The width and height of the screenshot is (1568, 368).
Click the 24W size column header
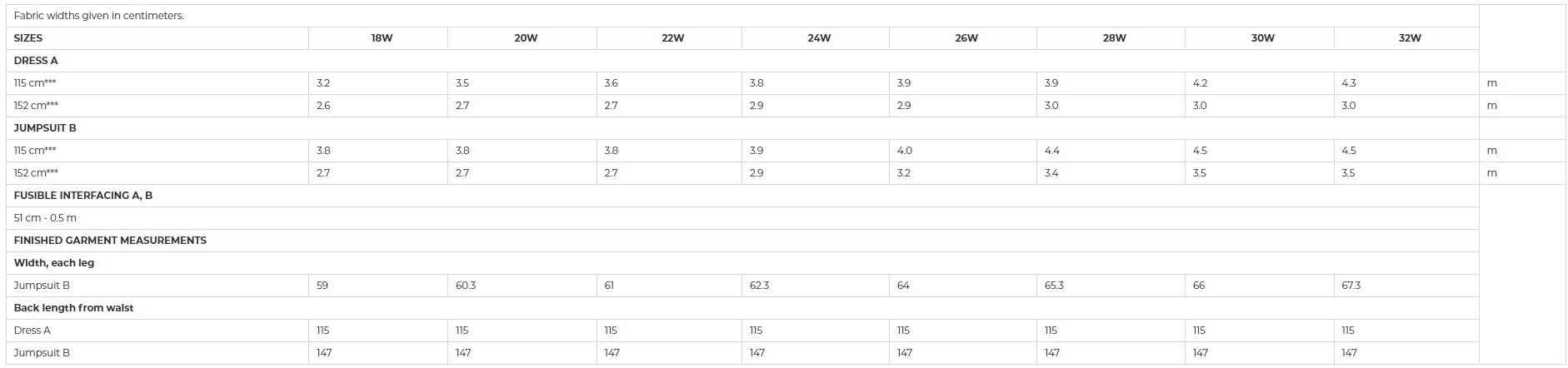(819, 38)
